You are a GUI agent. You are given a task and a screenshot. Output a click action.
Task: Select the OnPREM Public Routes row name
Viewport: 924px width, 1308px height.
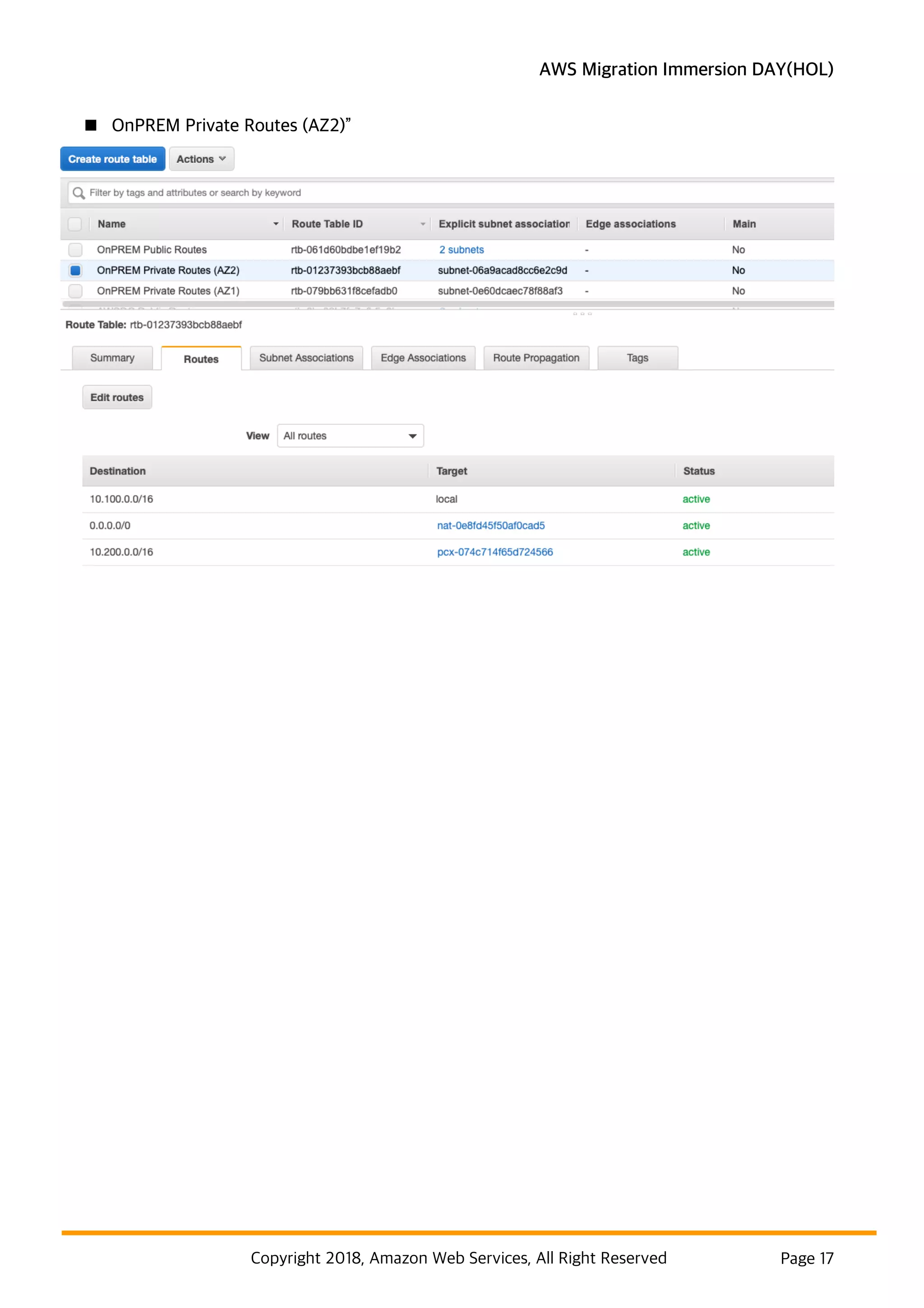pyautogui.click(x=152, y=250)
